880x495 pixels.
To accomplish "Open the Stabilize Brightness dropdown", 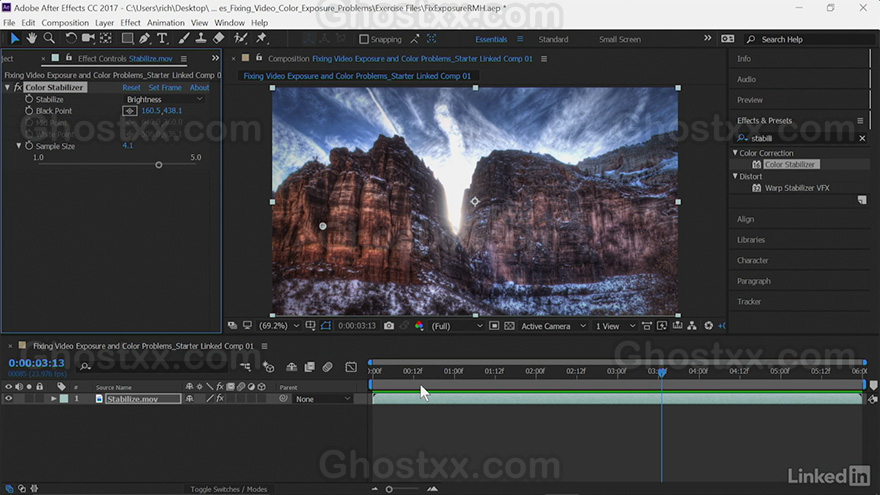I will tap(163, 99).
